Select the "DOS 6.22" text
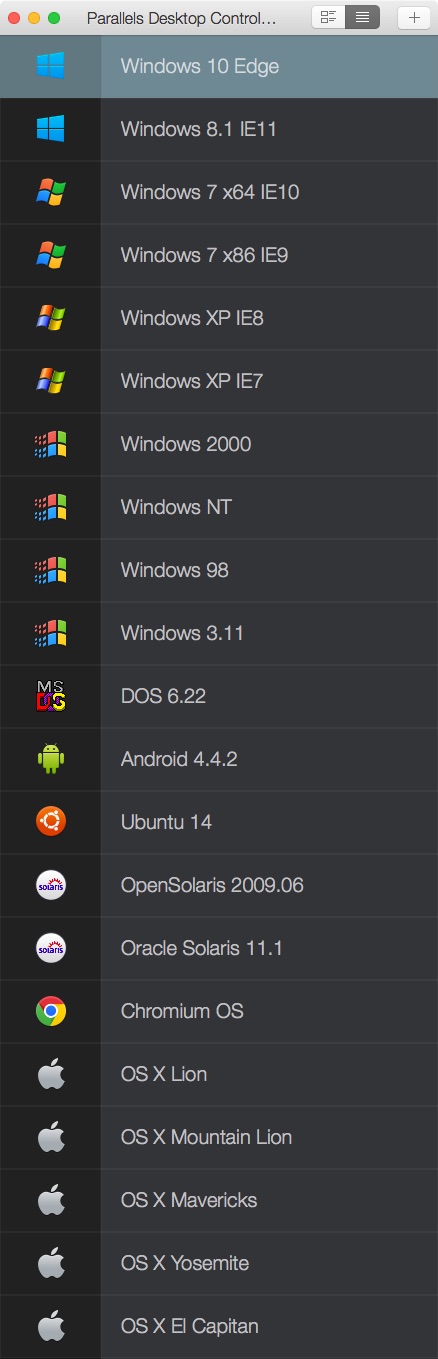Viewport: 438px width, 1359px height. coord(163,696)
